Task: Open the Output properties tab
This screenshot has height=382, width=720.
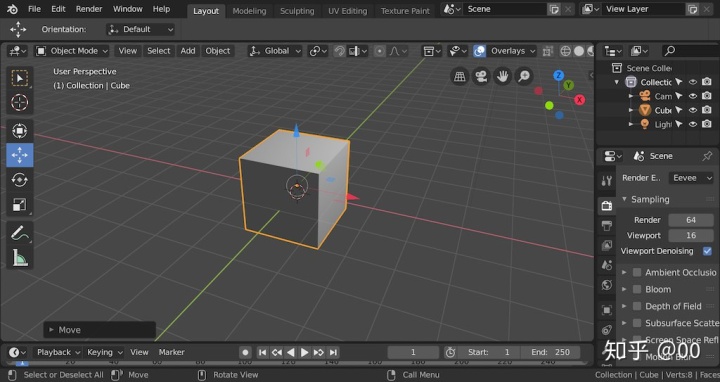Action: click(607, 225)
